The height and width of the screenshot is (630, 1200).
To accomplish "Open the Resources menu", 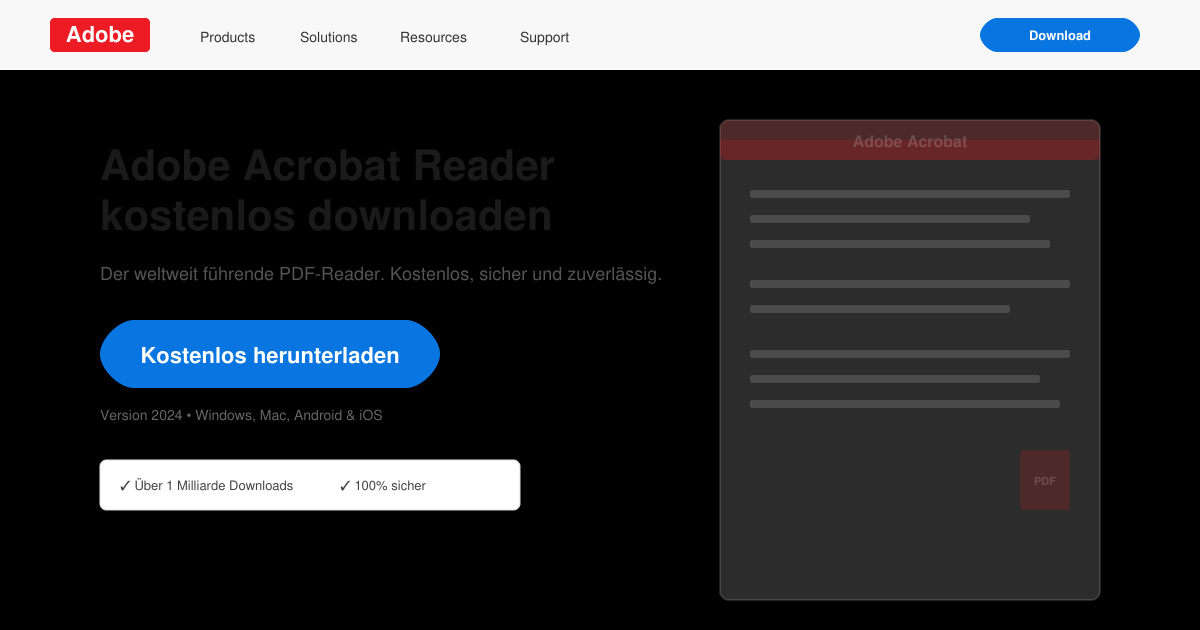I will click(433, 37).
